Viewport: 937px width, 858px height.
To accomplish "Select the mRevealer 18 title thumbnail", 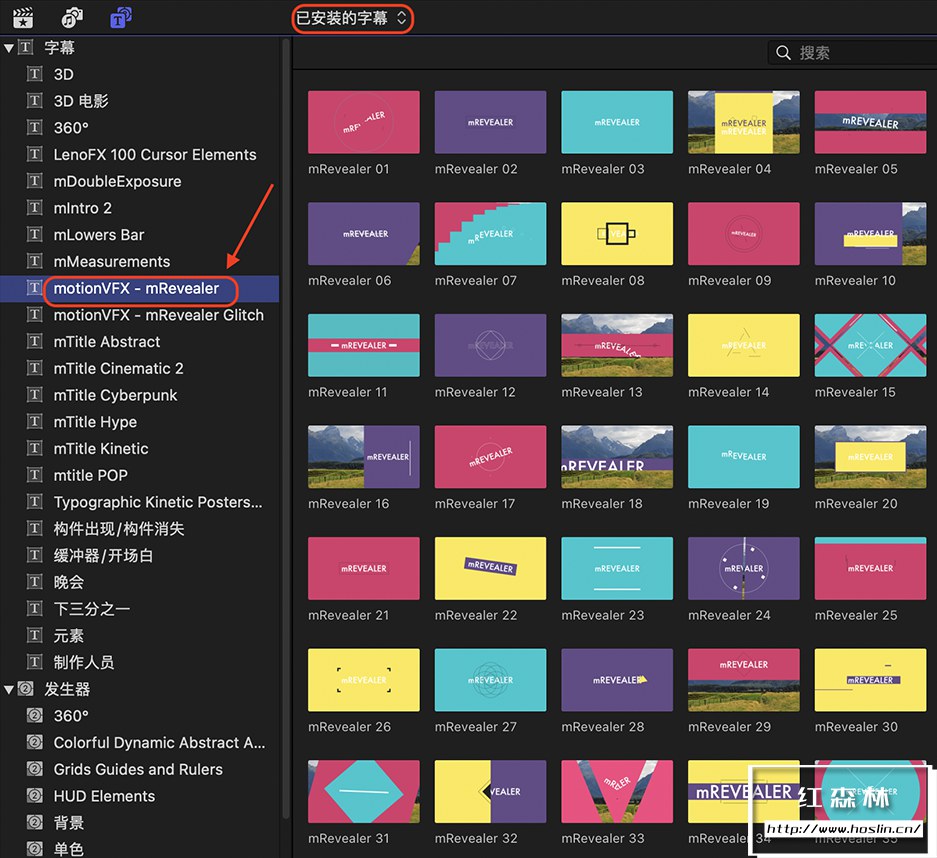I will [617, 457].
